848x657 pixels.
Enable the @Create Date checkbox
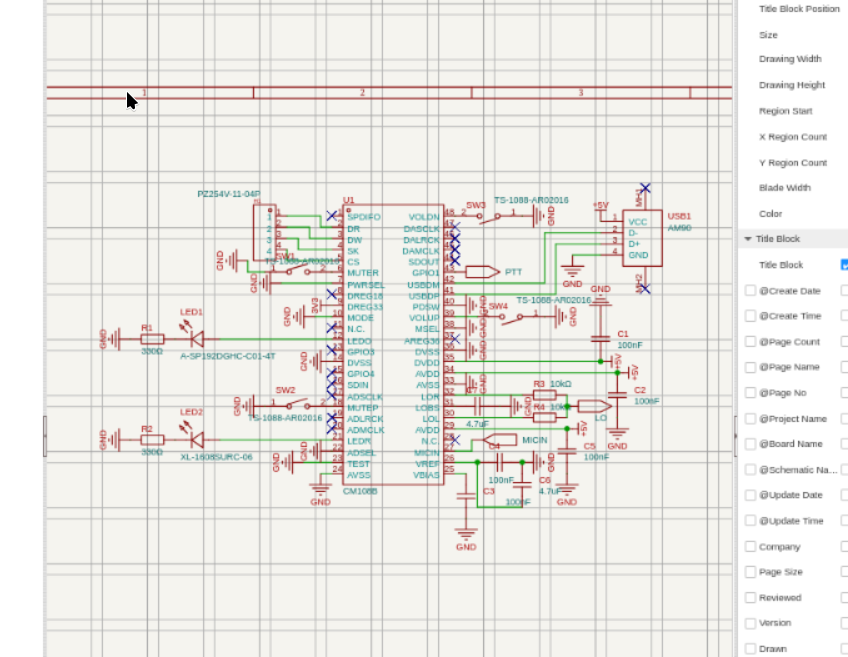coord(751,291)
